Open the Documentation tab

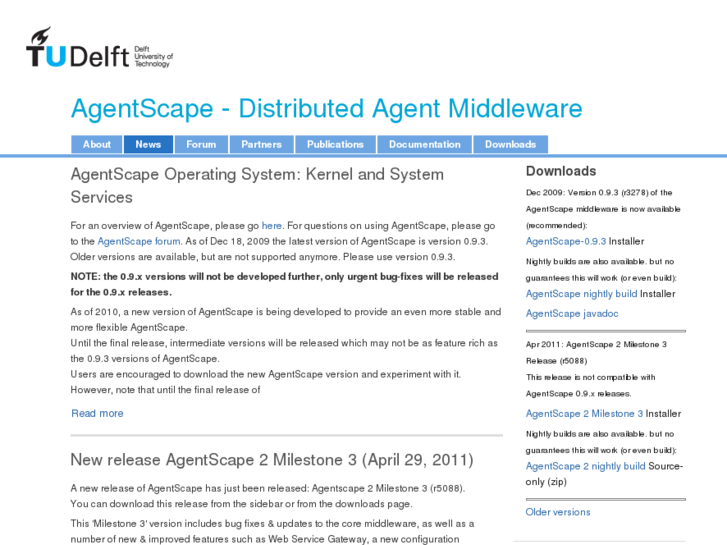click(x=424, y=144)
